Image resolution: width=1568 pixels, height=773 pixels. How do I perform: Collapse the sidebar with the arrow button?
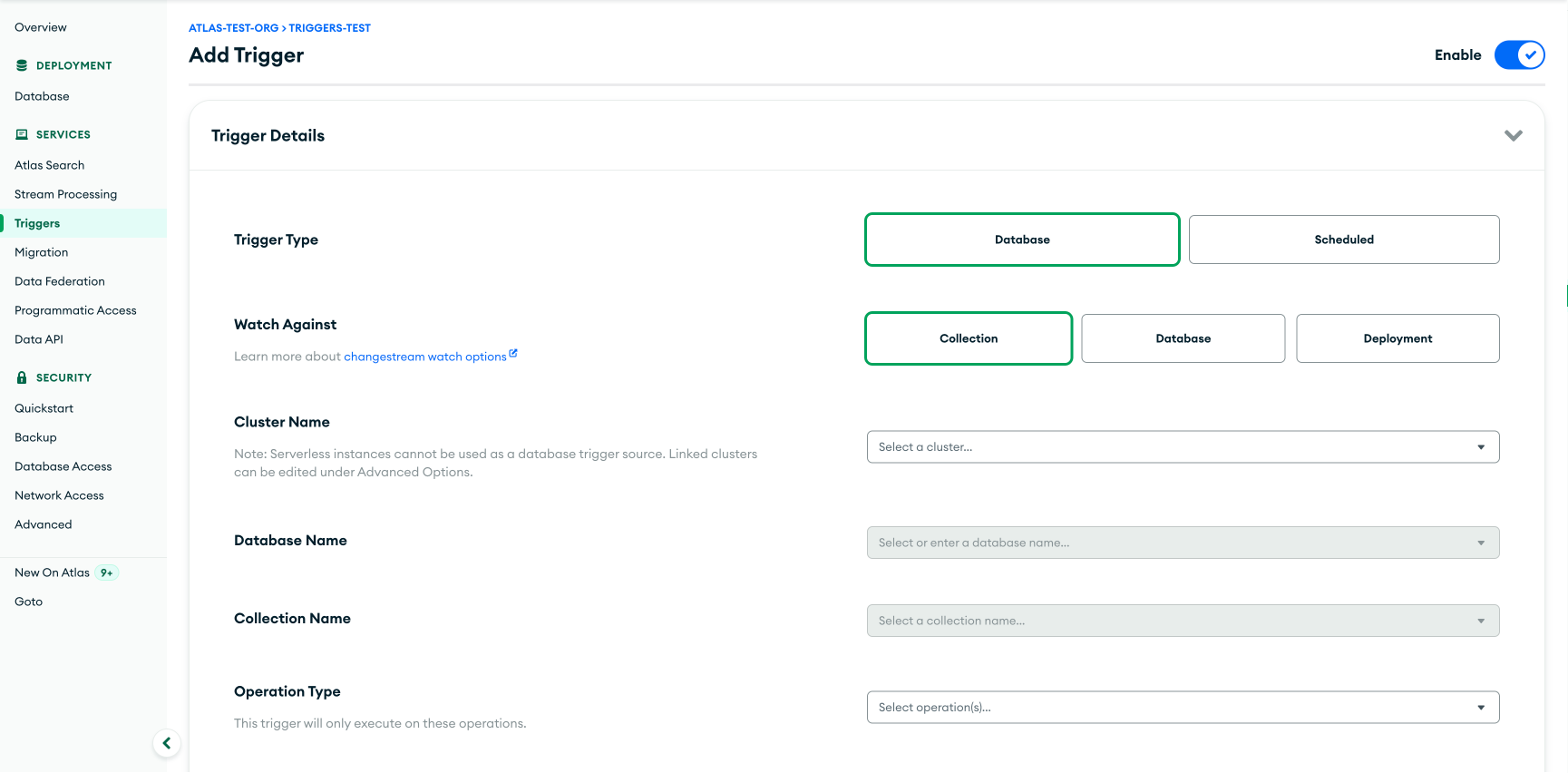point(167,743)
